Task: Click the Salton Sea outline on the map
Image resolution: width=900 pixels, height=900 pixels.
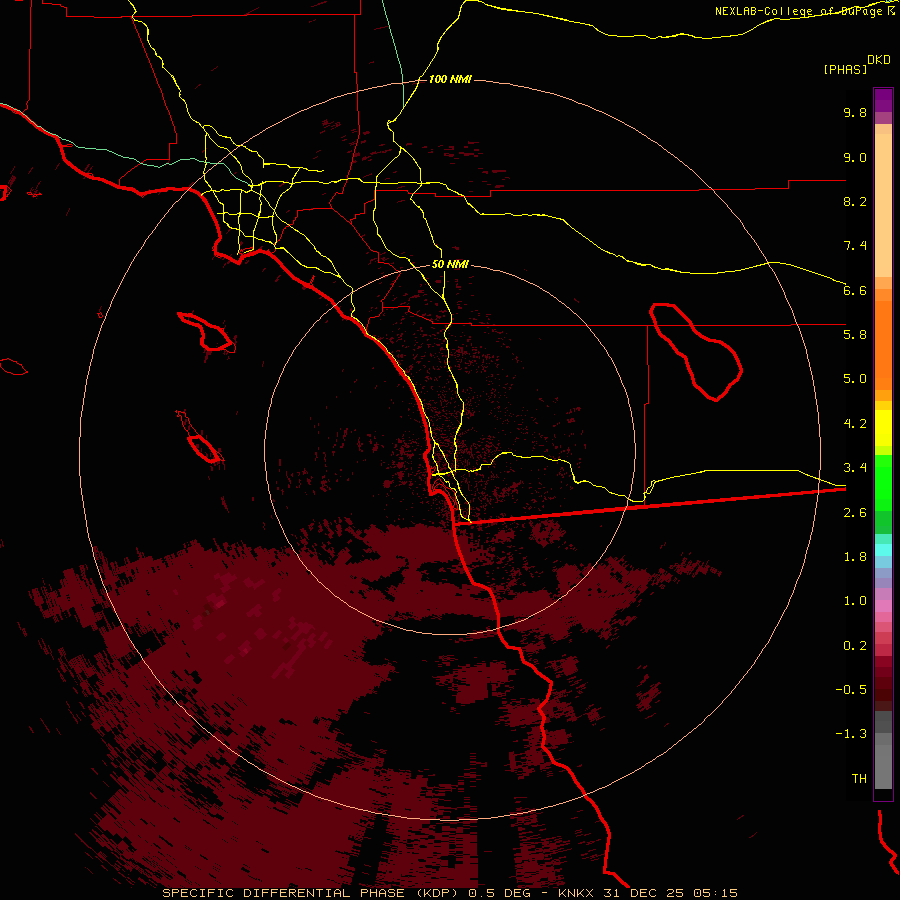Action: pos(696,352)
